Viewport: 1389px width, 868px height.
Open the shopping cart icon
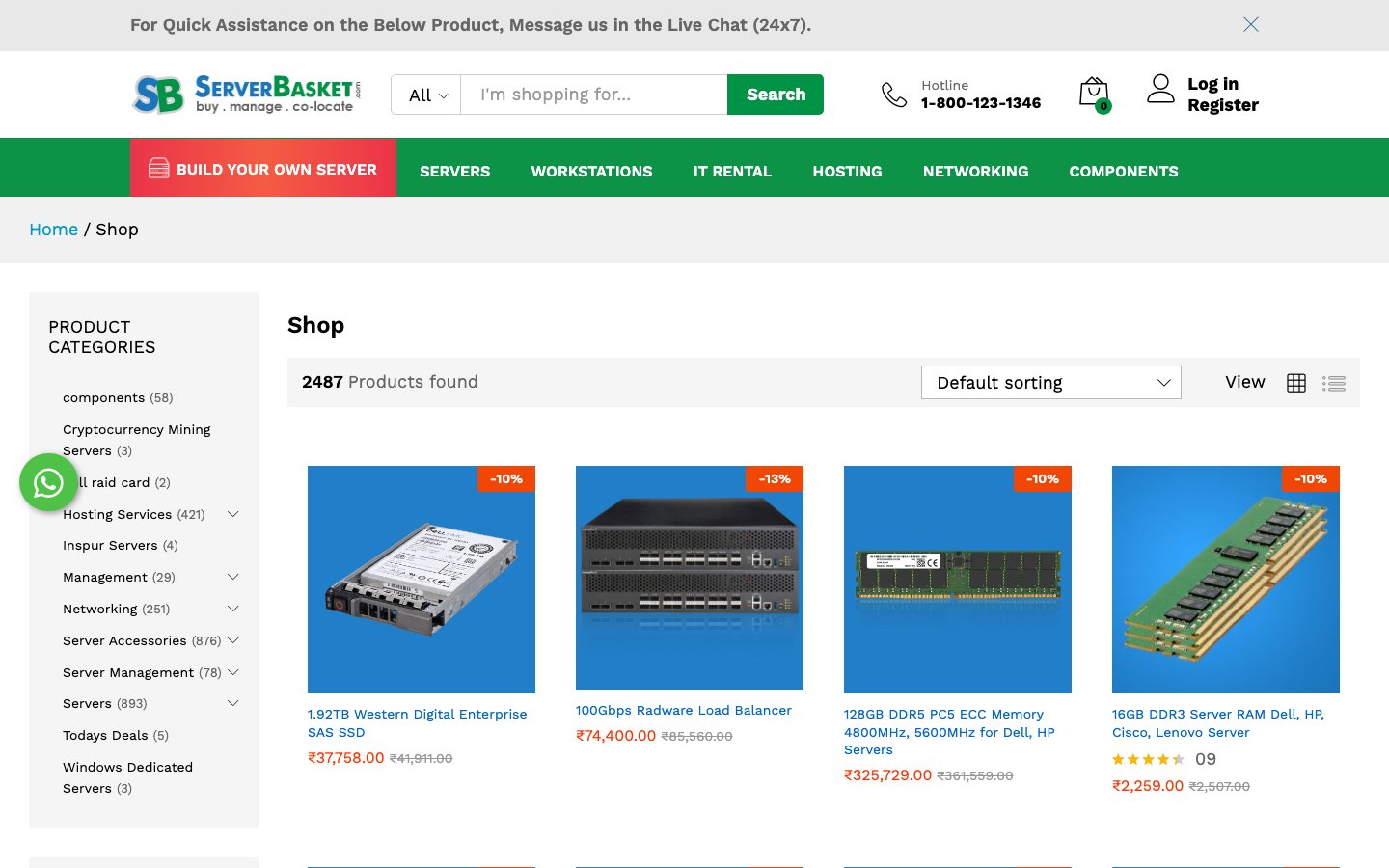click(x=1094, y=94)
